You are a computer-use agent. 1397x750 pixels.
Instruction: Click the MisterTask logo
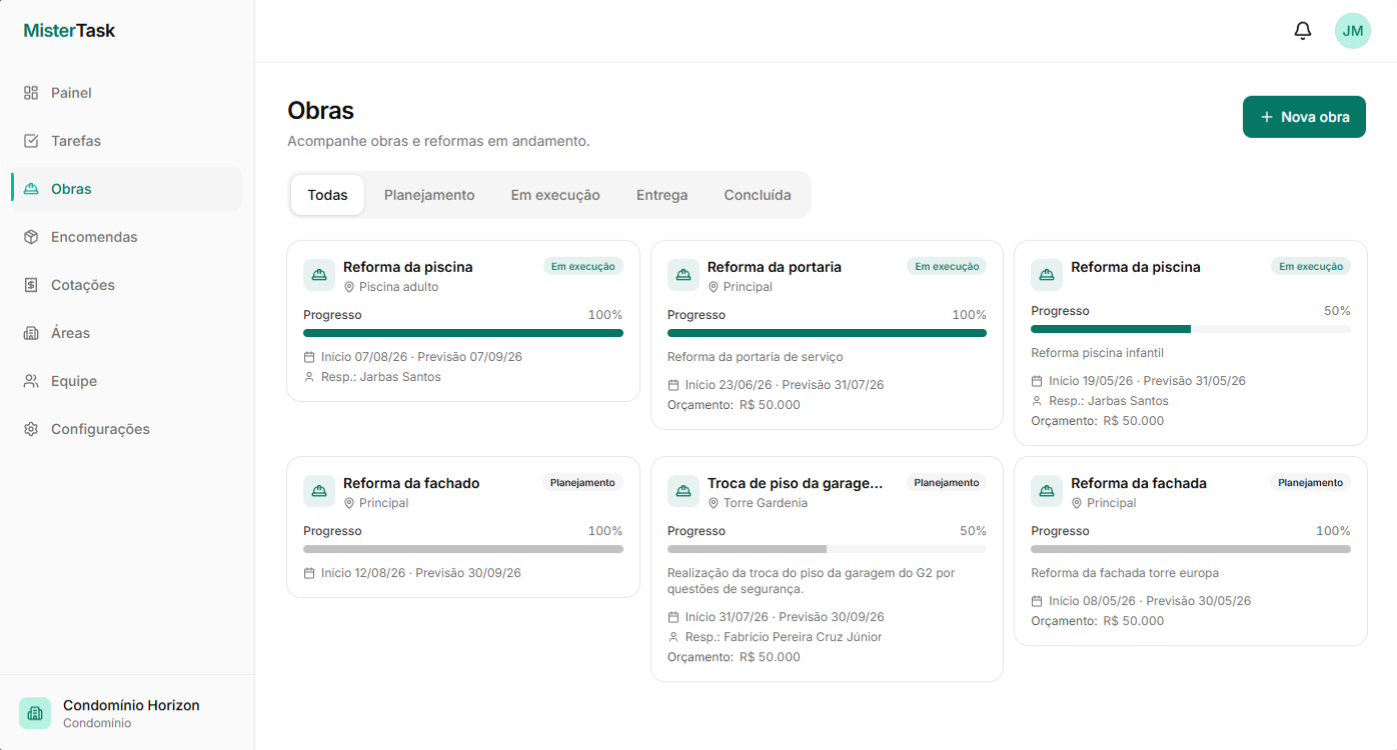[69, 31]
